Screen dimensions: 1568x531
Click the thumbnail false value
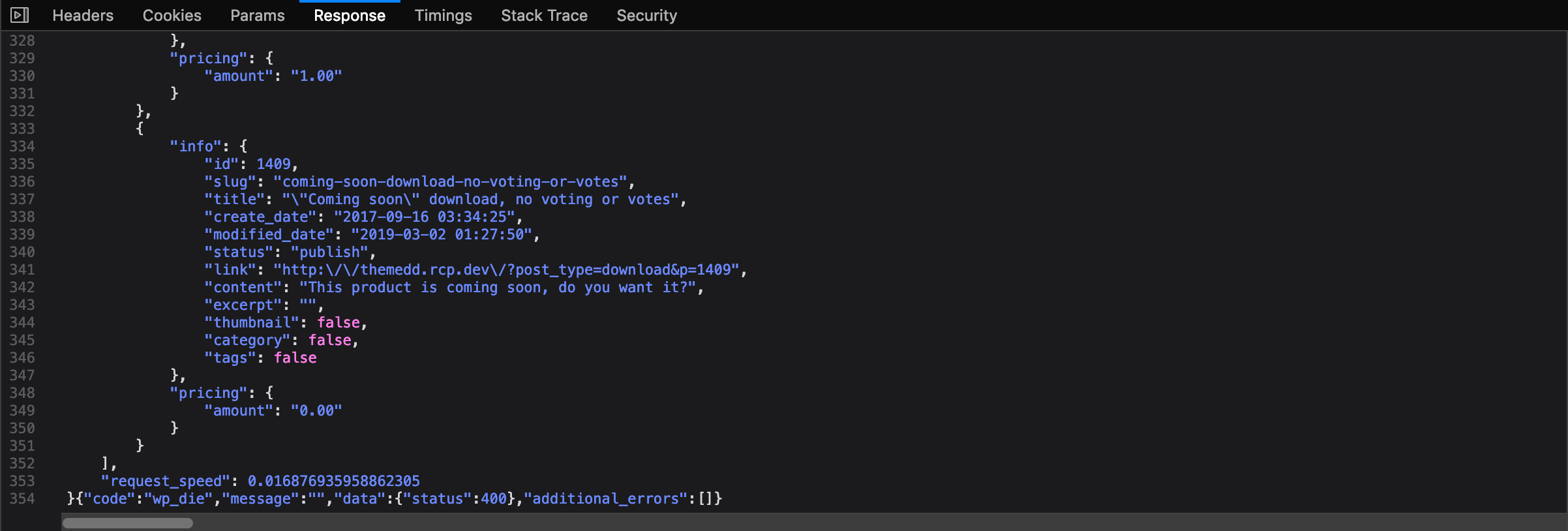pyautogui.click(x=339, y=322)
